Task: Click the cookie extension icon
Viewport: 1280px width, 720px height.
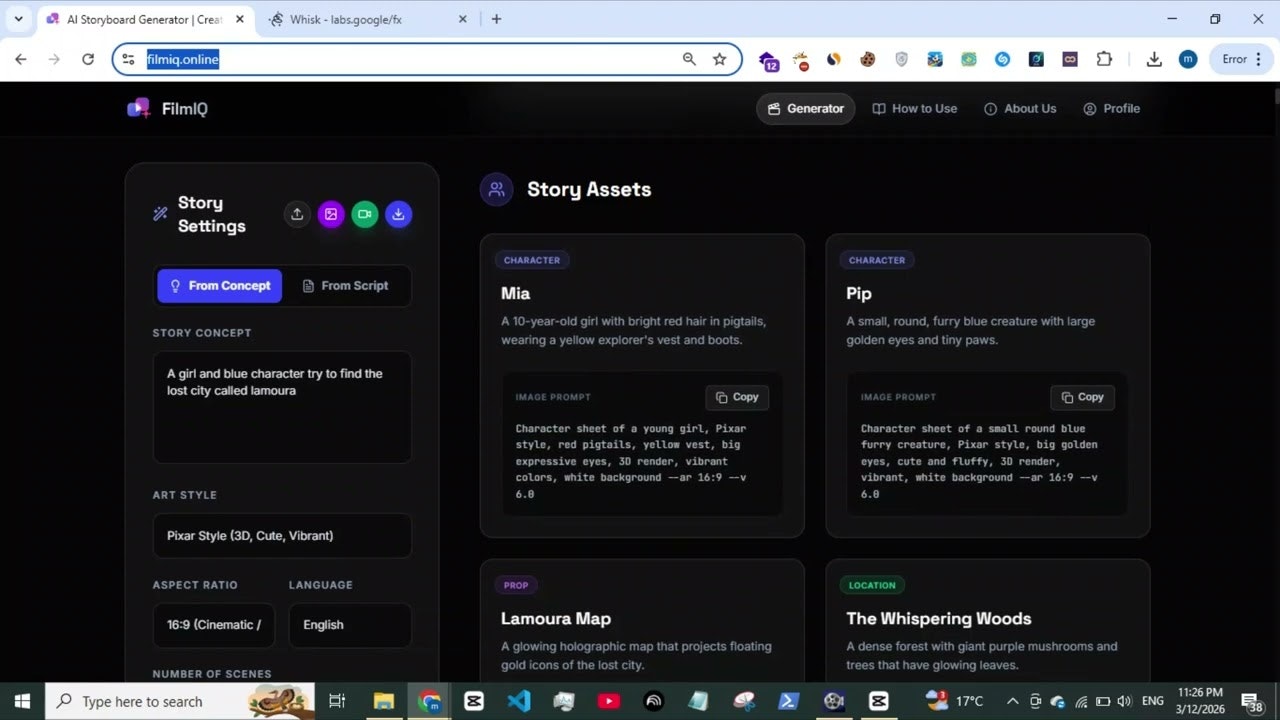Action: 867,59
